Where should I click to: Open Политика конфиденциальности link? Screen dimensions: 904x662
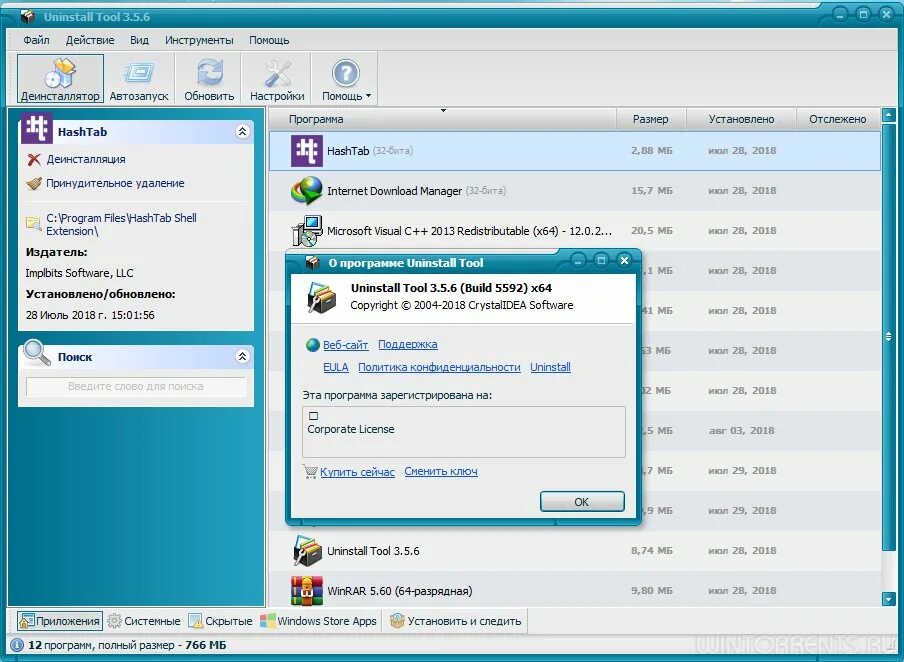click(x=439, y=367)
